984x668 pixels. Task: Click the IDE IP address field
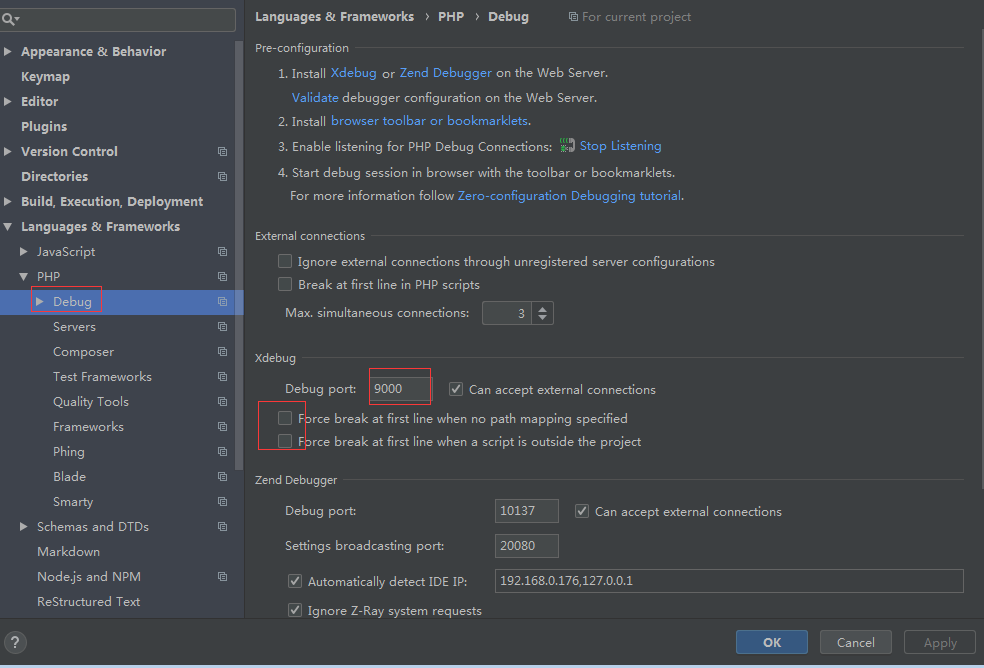729,581
